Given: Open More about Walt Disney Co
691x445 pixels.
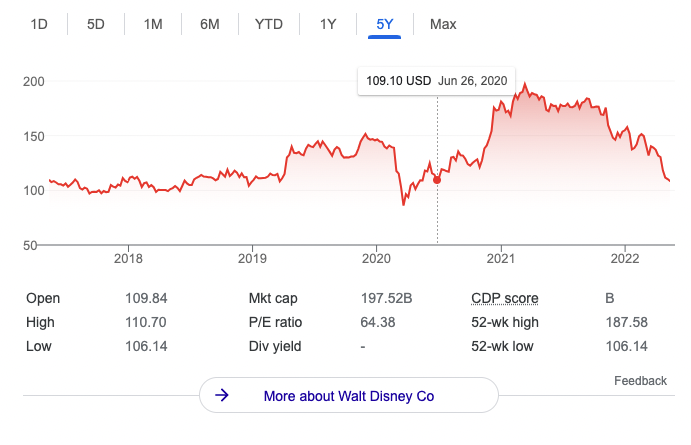Looking at the screenshot, I should pyautogui.click(x=348, y=396).
